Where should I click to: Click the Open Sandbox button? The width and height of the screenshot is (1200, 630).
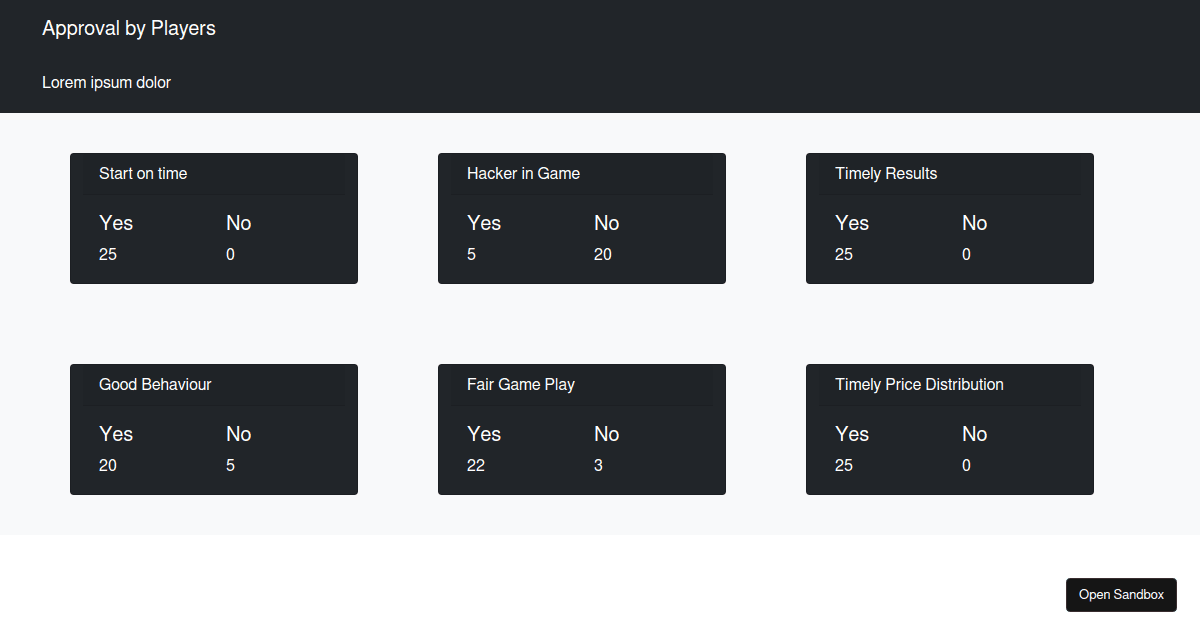coord(1121,595)
